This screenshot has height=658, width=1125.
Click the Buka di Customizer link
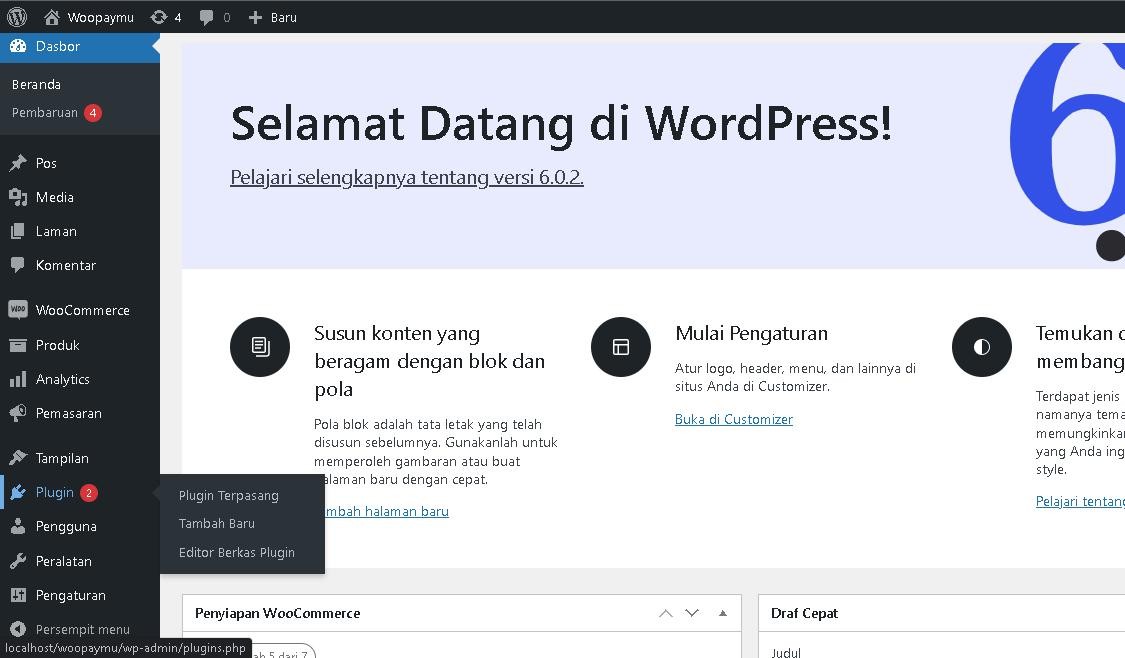click(x=733, y=419)
